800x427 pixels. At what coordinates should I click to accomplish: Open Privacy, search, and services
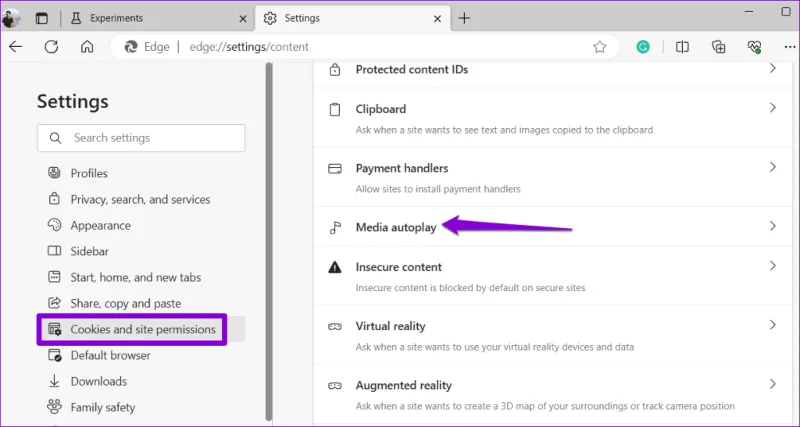(141, 199)
